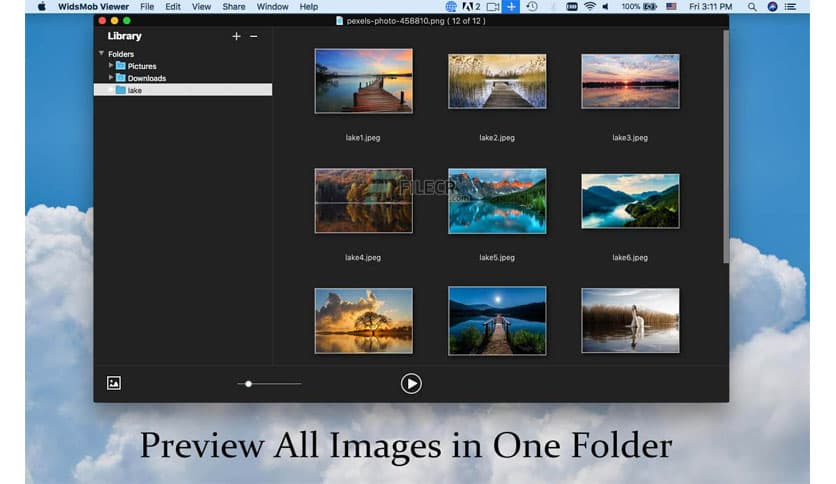Open the Edit menu

[172, 6]
